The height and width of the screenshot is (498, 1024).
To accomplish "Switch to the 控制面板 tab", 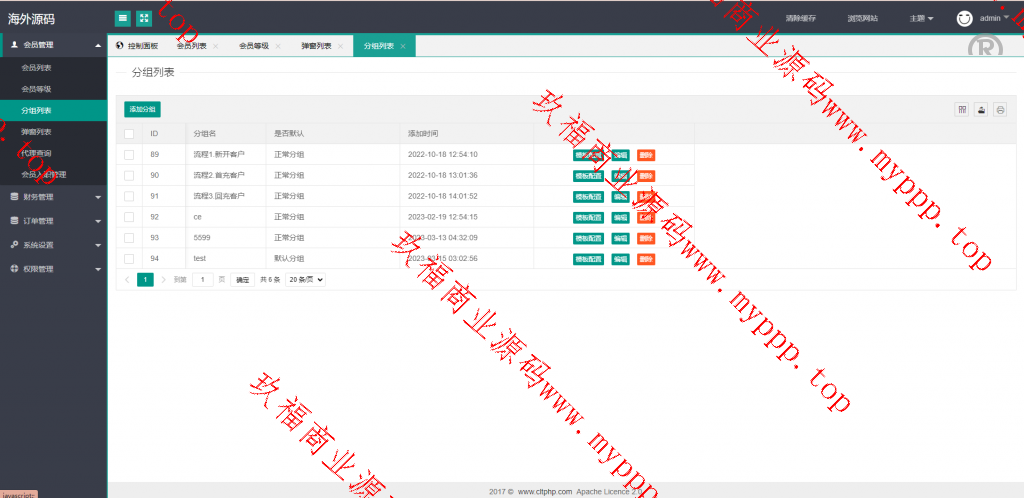I will coord(137,47).
